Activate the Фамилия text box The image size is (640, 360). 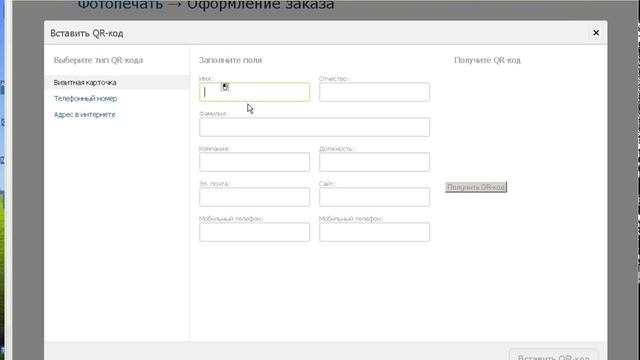point(314,127)
